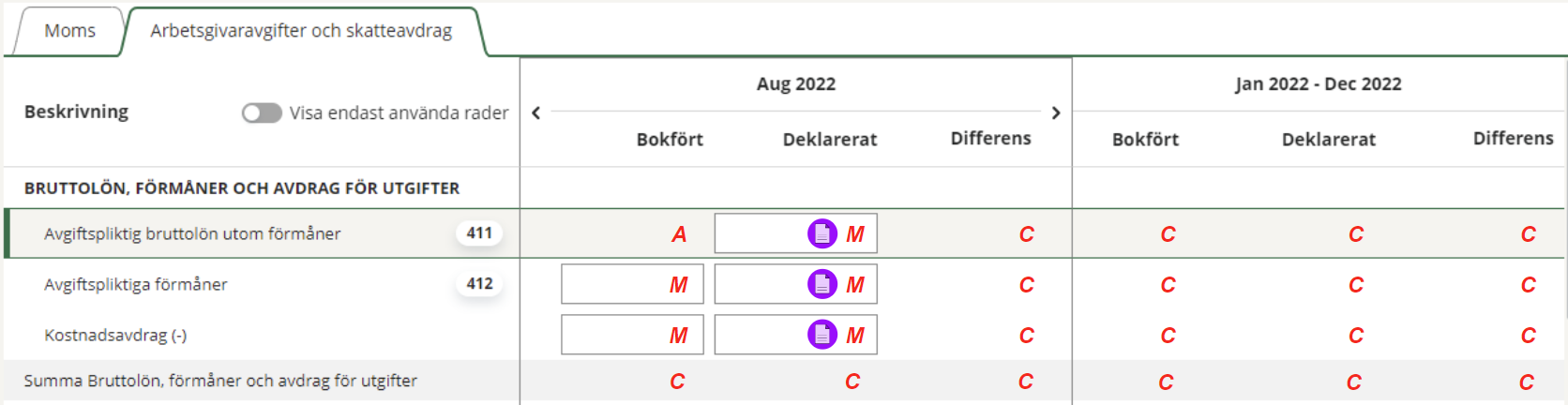The height and width of the screenshot is (405, 1568).
Task: Click the 411 code badge
Action: [479, 233]
